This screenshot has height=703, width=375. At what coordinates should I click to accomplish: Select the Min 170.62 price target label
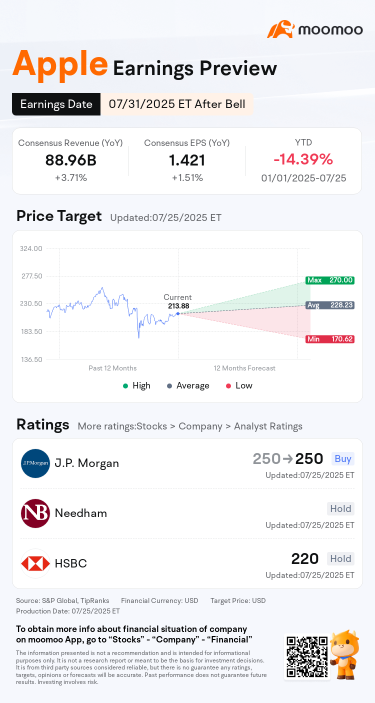click(330, 339)
